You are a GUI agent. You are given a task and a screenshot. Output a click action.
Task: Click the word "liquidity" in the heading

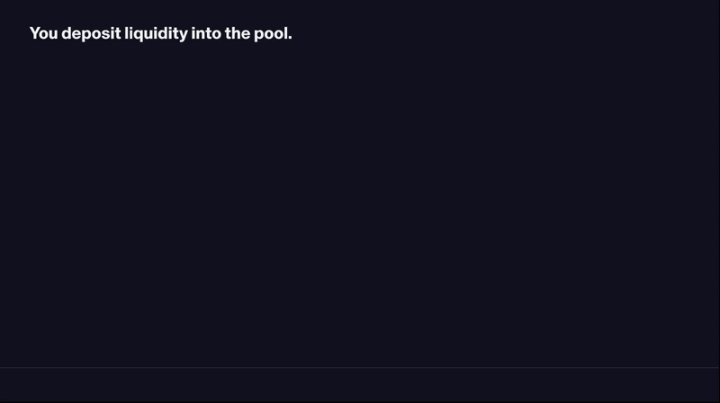point(155,33)
